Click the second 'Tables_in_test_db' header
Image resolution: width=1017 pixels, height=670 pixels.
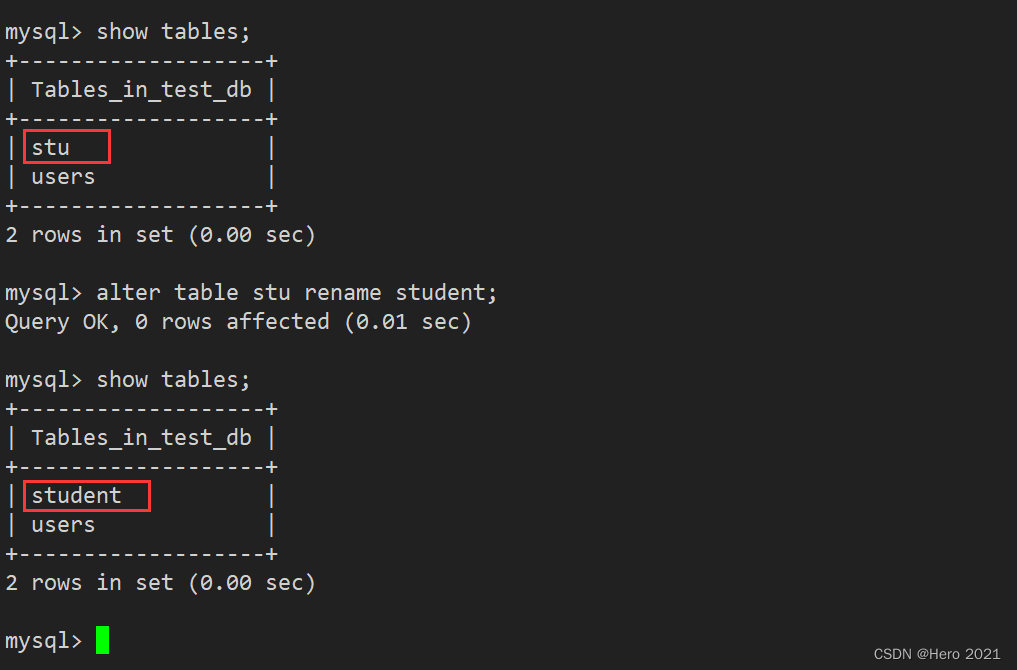tap(141, 438)
